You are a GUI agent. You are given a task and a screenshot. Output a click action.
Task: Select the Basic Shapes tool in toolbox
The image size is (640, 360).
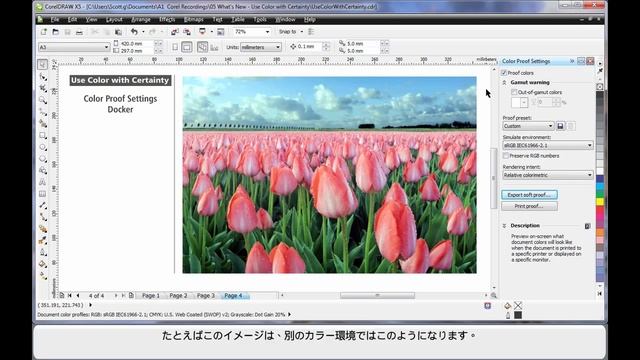click(42, 170)
